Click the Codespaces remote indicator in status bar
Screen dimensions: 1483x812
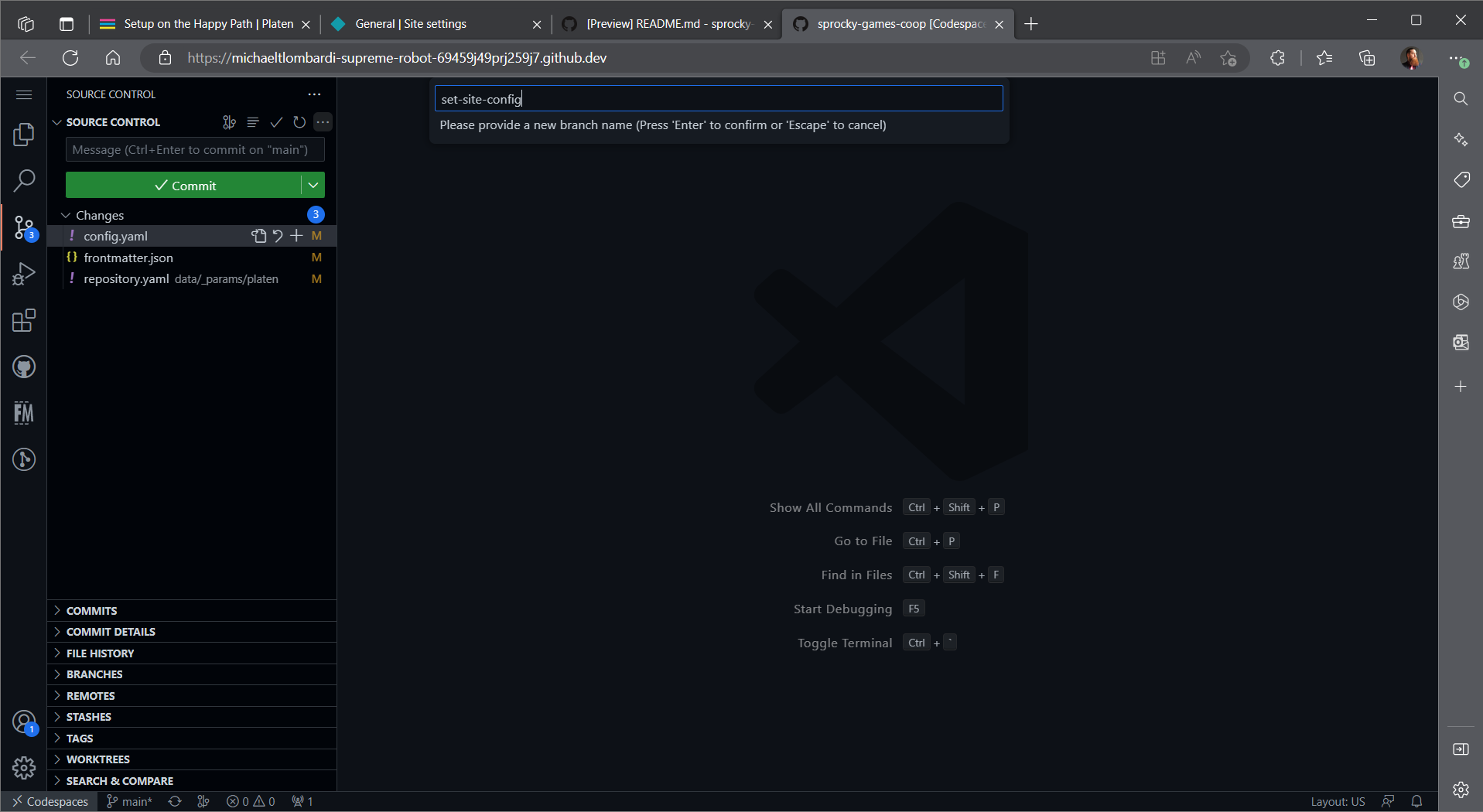tap(50, 801)
